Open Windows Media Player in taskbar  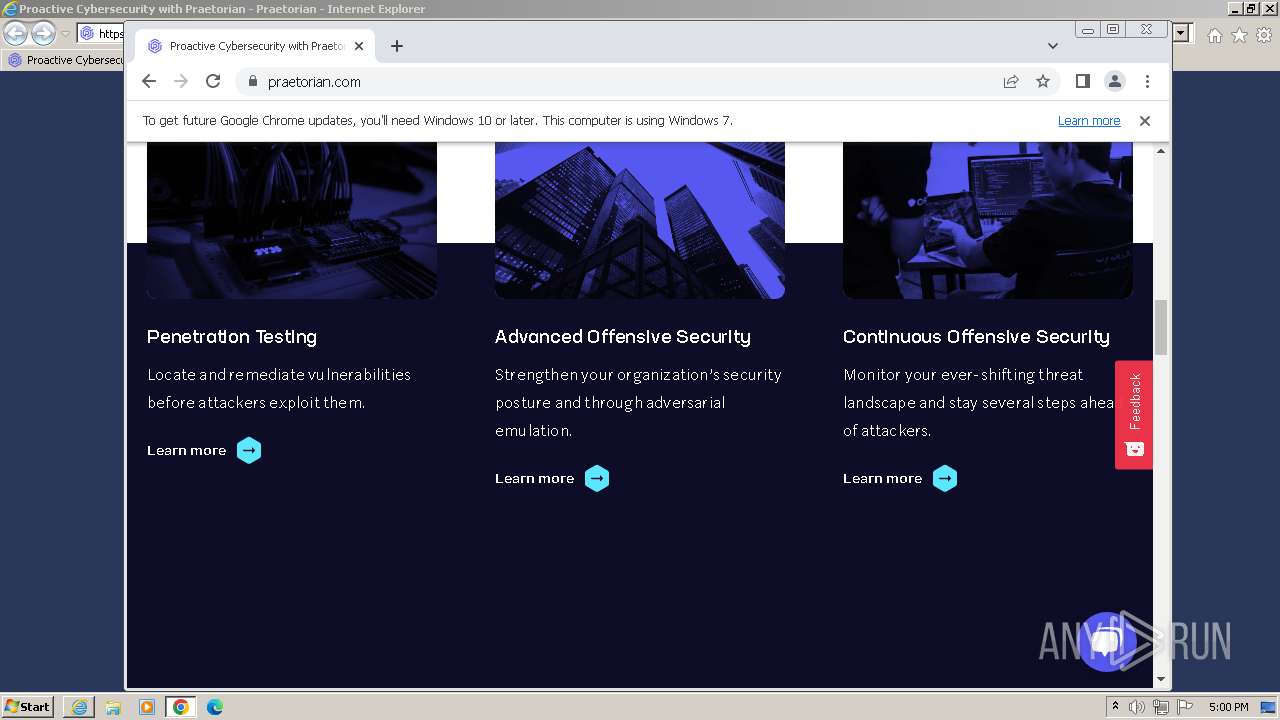coord(147,707)
